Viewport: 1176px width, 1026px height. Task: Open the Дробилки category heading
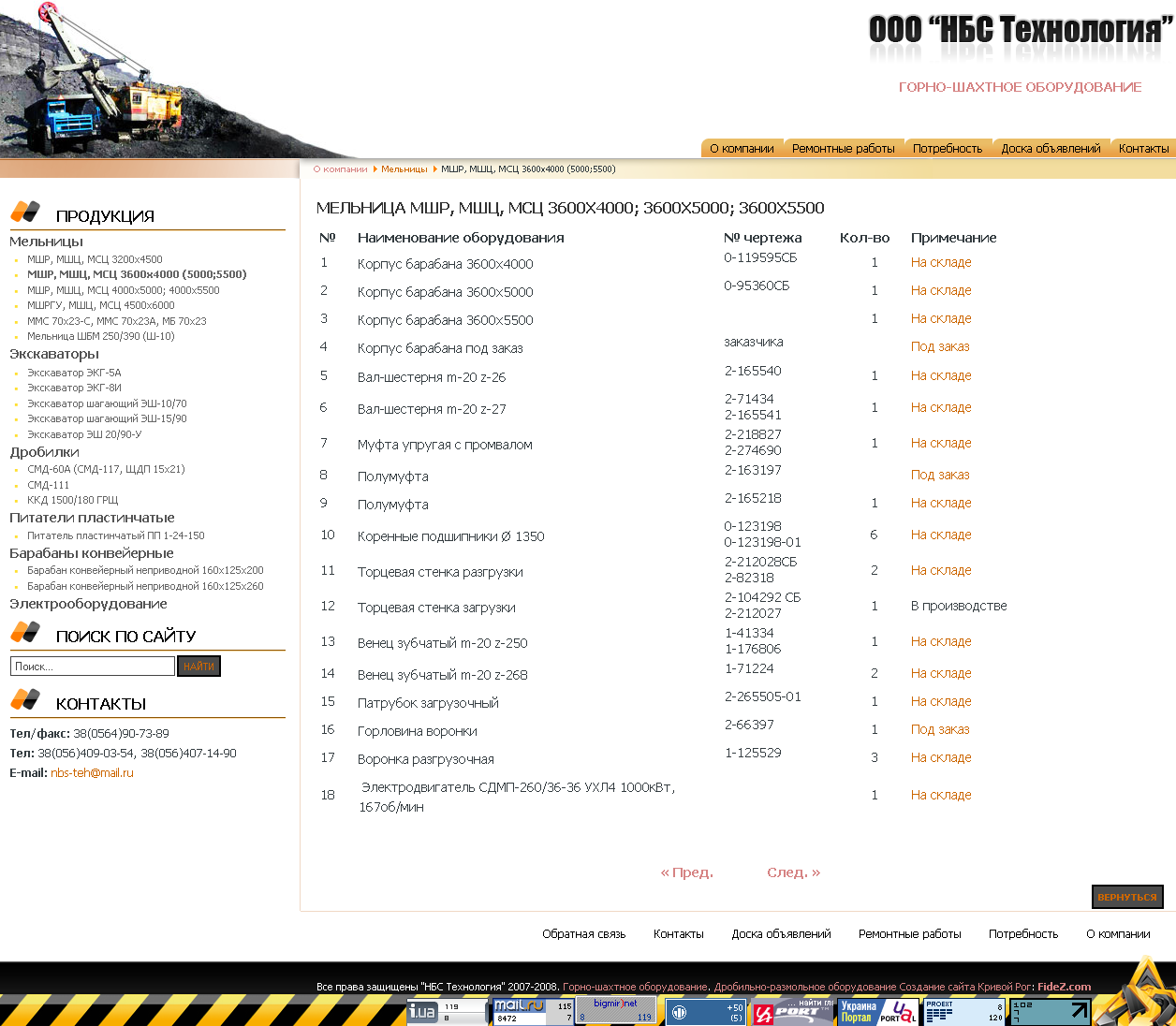tap(44, 452)
